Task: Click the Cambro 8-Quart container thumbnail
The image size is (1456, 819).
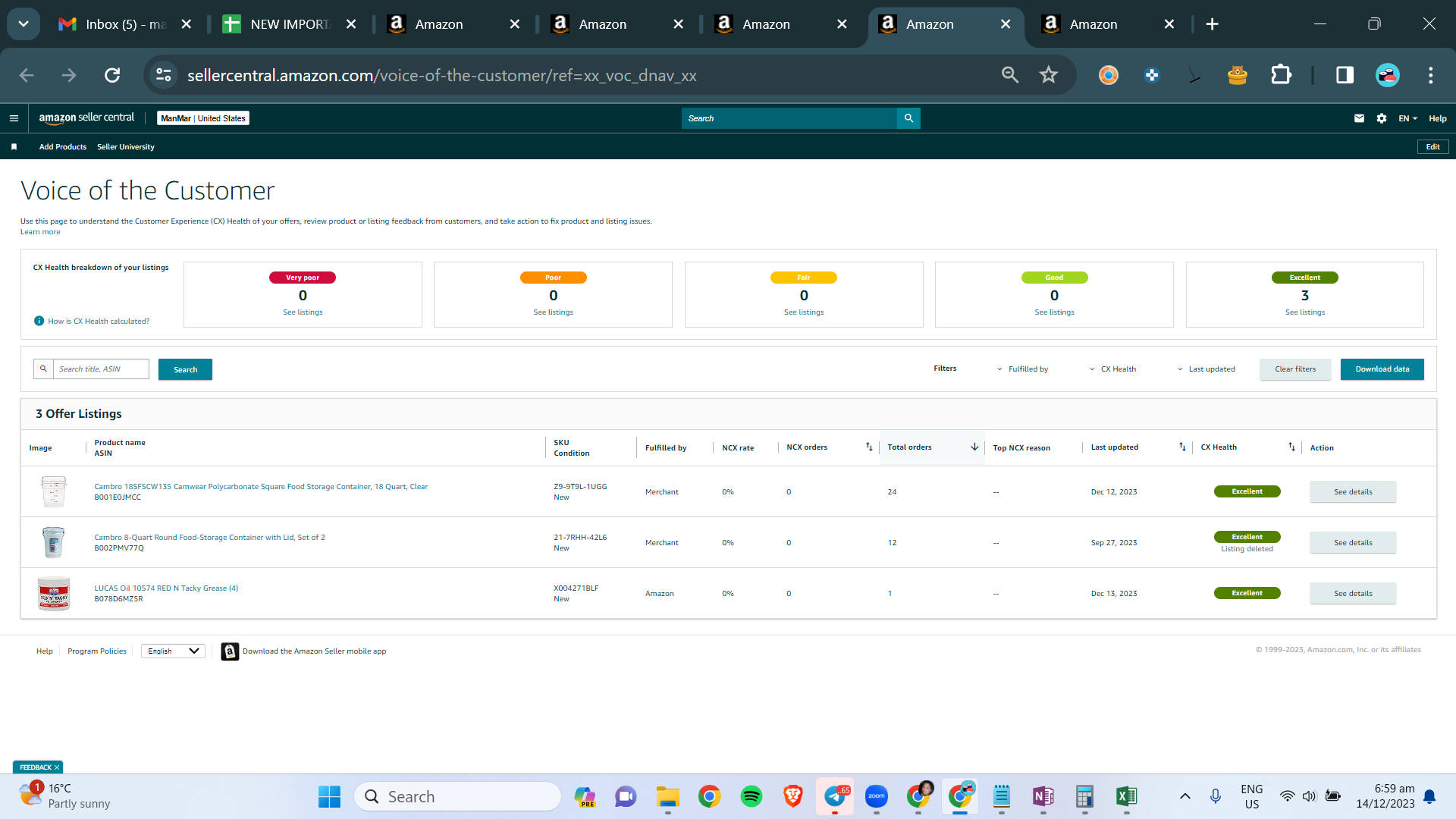Action: pyautogui.click(x=53, y=543)
